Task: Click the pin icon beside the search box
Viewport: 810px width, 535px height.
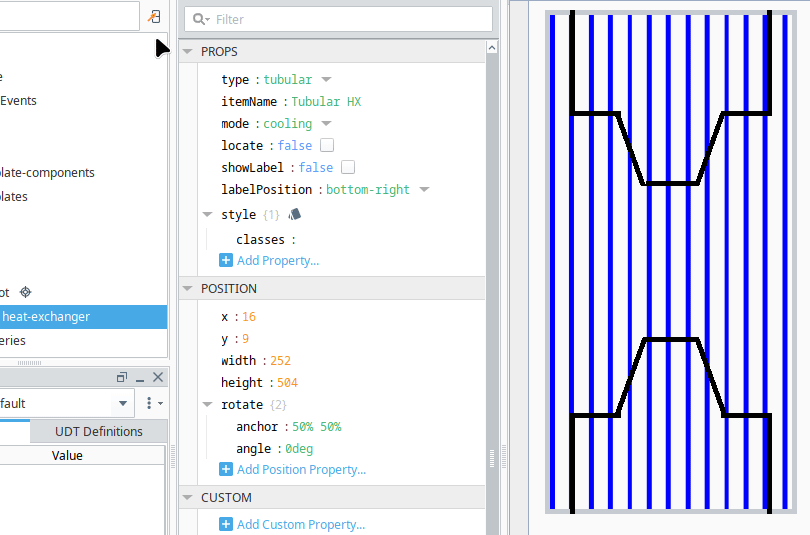Action: click(154, 17)
